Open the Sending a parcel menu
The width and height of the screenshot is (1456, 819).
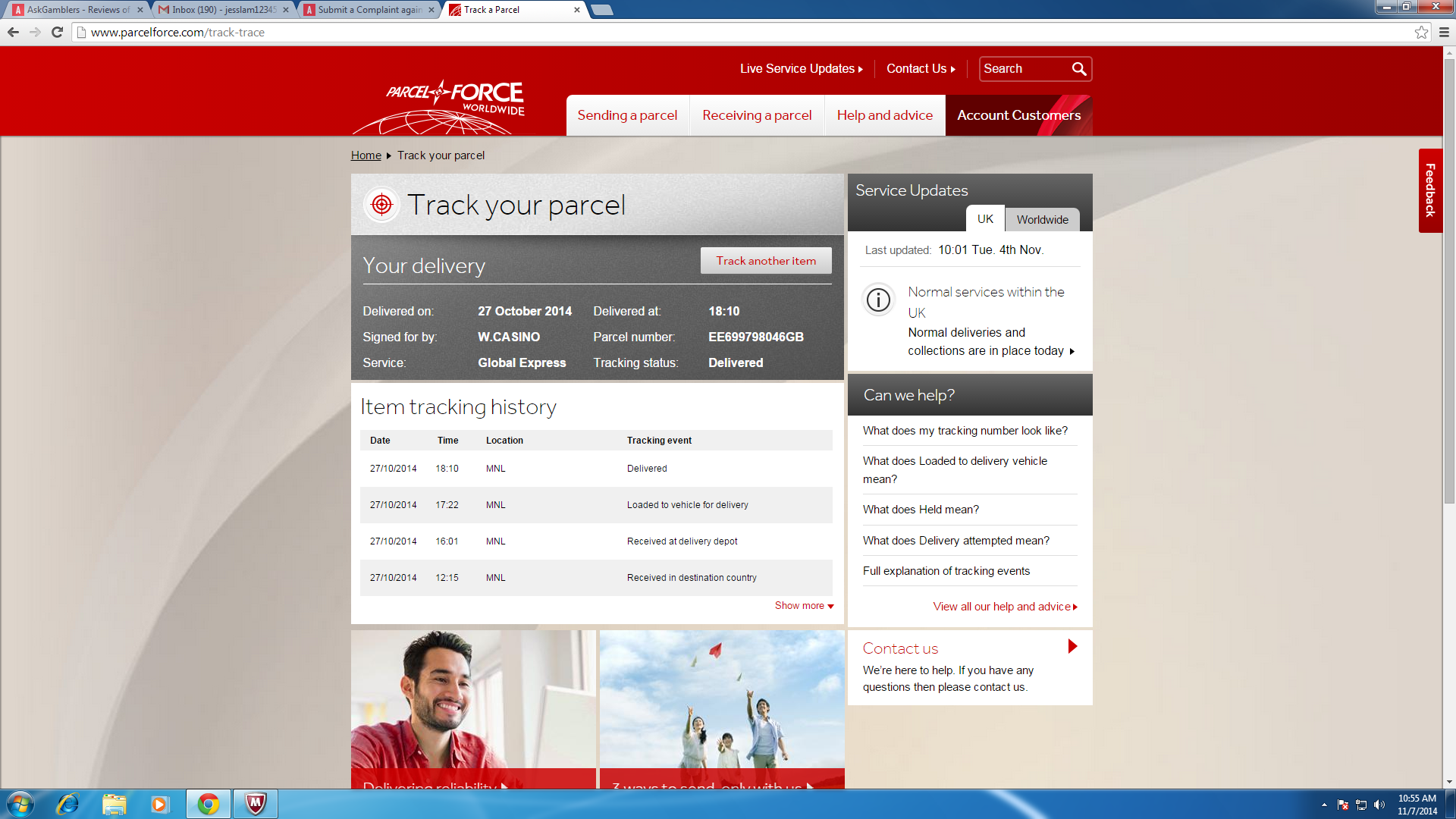coord(627,115)
